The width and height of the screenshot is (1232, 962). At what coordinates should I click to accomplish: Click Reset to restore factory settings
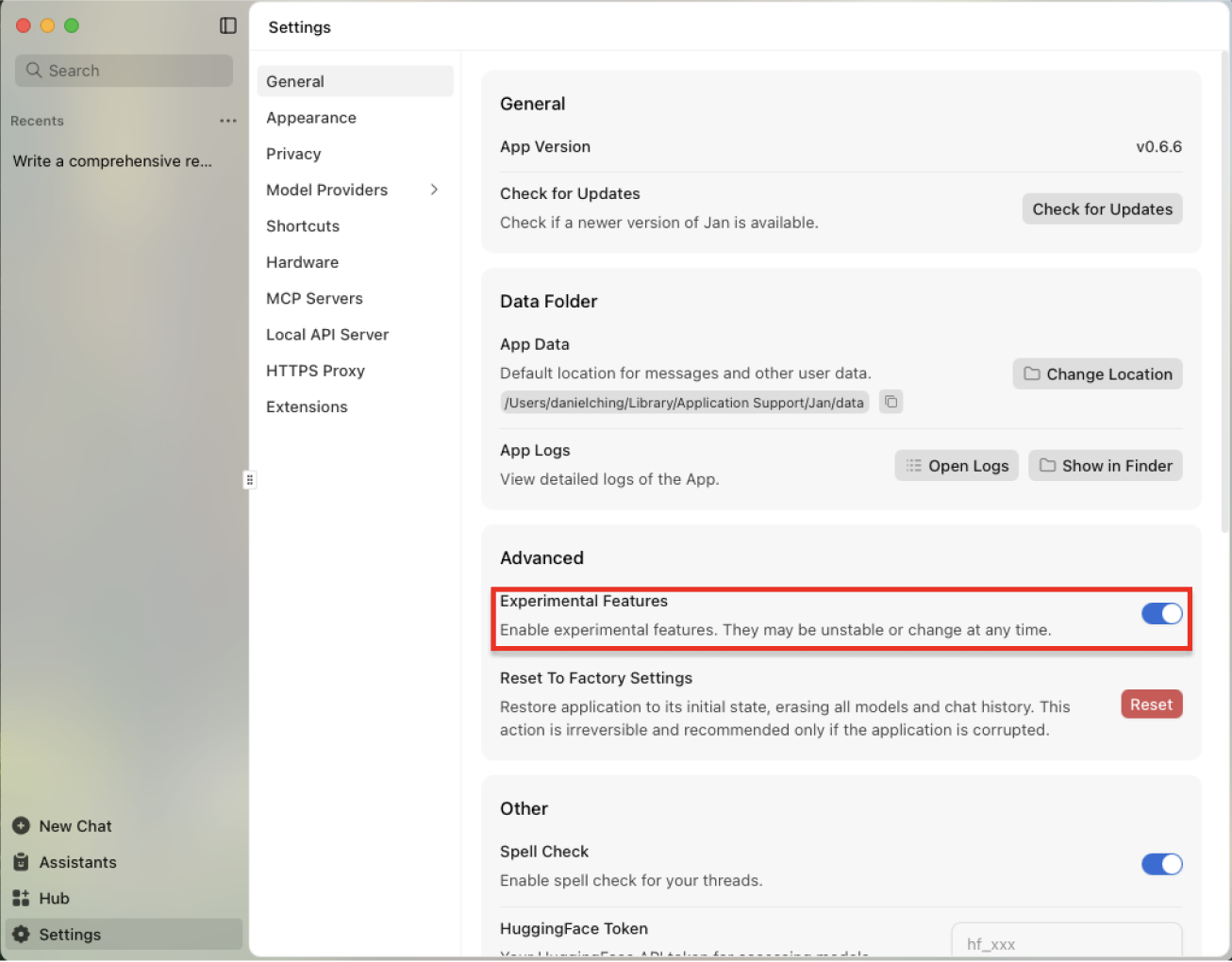point(1151,704)
